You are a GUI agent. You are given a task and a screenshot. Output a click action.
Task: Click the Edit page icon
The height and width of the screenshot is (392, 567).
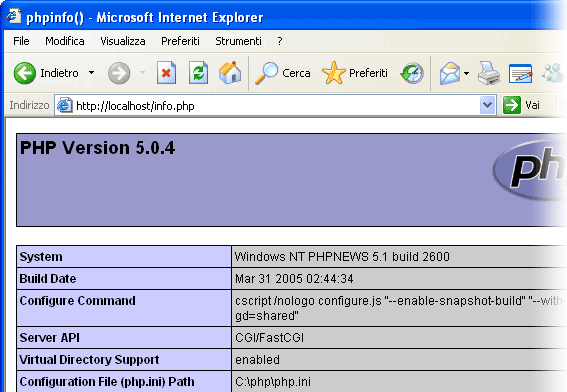click(x=520, y=73)
